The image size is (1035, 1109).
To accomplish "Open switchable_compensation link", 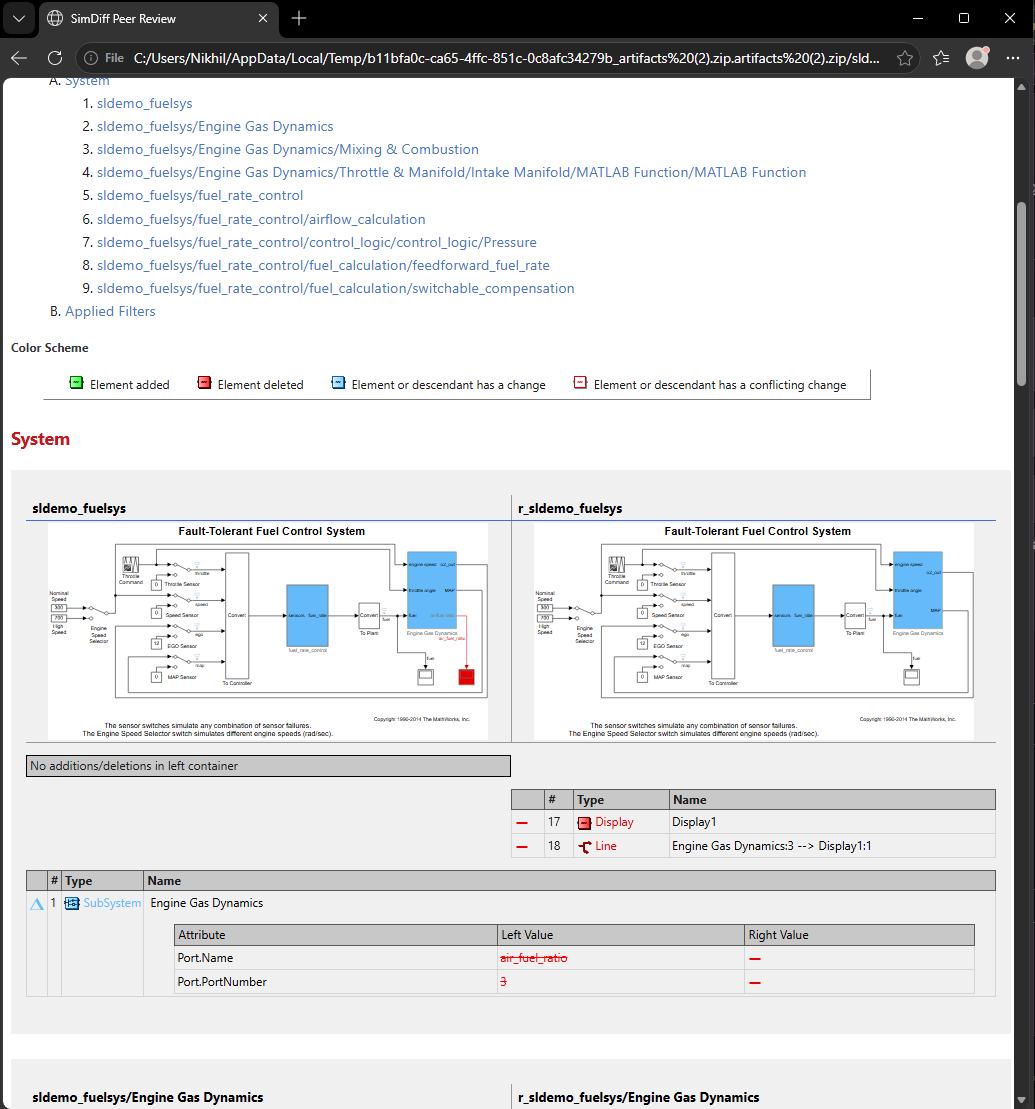I will (335, 289).
